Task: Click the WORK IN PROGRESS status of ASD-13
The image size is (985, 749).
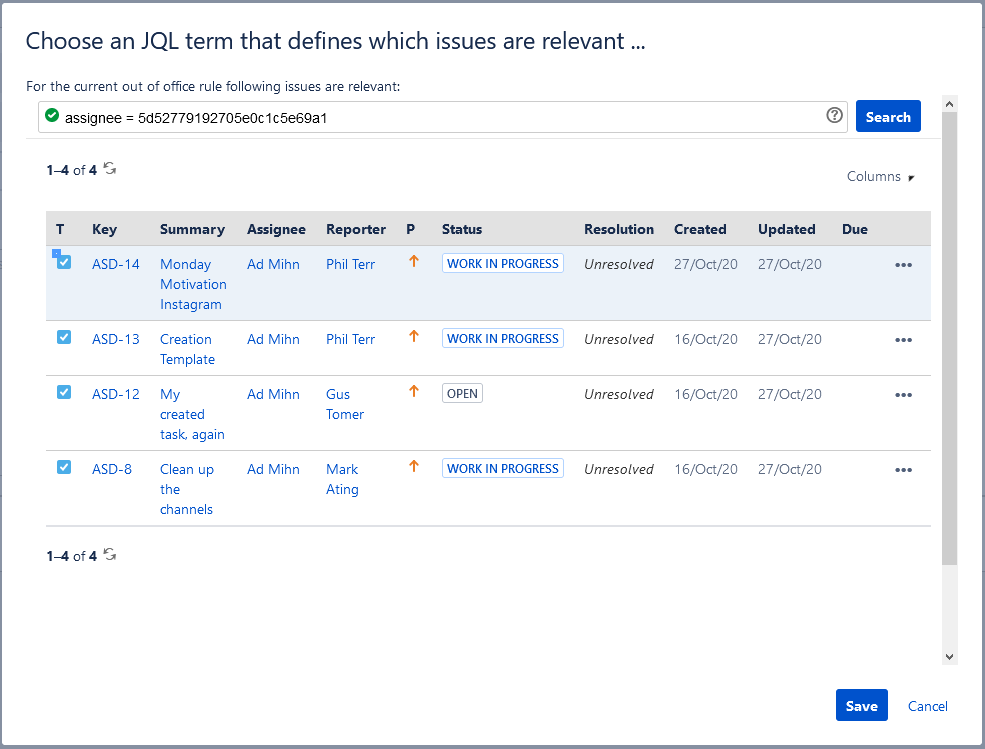Action: coord(503,338)
